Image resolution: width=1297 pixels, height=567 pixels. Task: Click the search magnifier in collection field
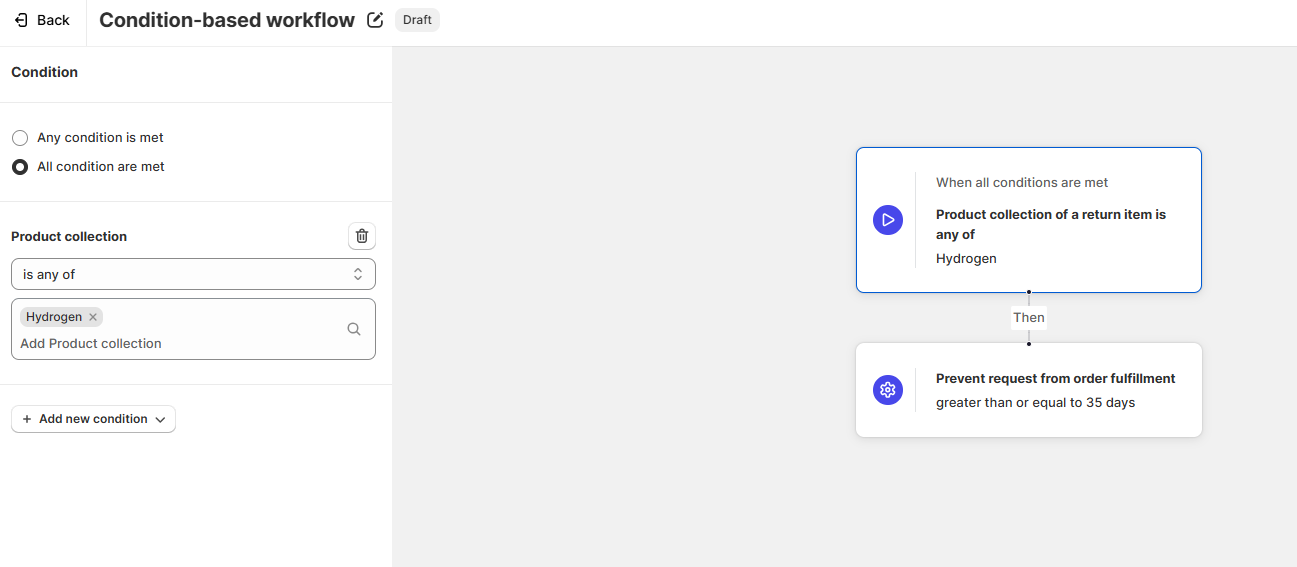354,329
